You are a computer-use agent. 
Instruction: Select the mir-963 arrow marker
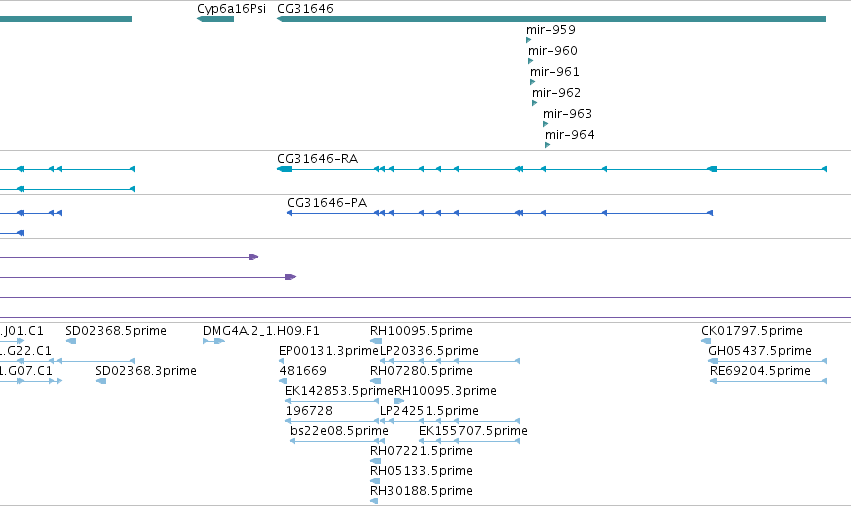(x=545, y=124)
